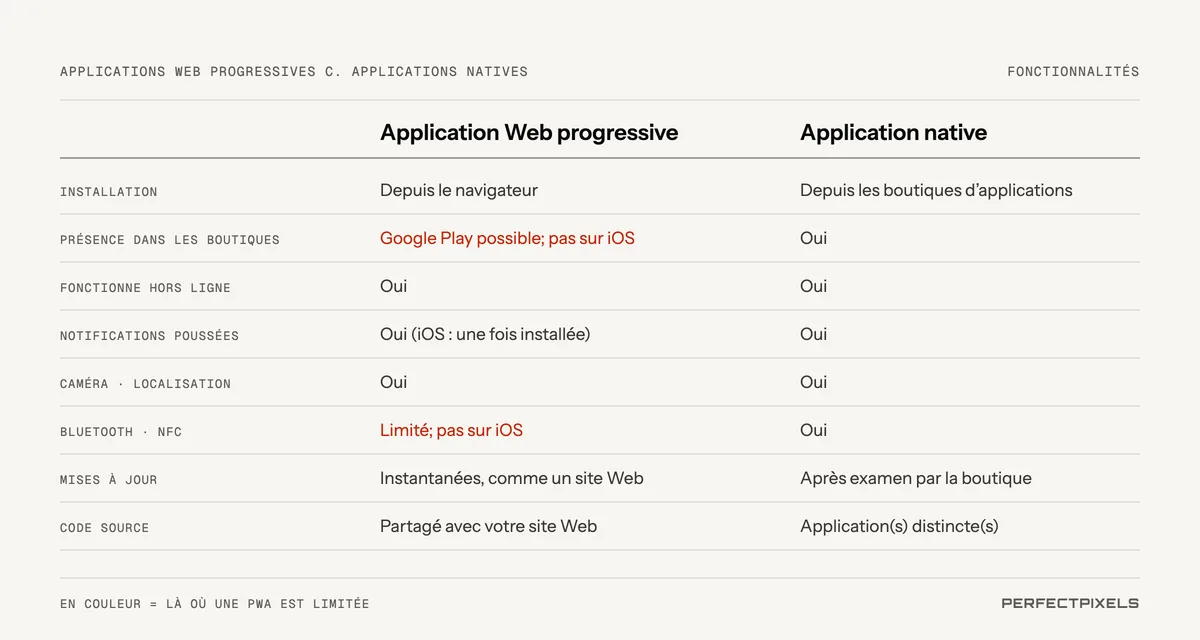The image size is (1200, 640).
Task: Click the PERFECTPIXELS logo
Action: pyautogui.click(x=1070, y=603)
